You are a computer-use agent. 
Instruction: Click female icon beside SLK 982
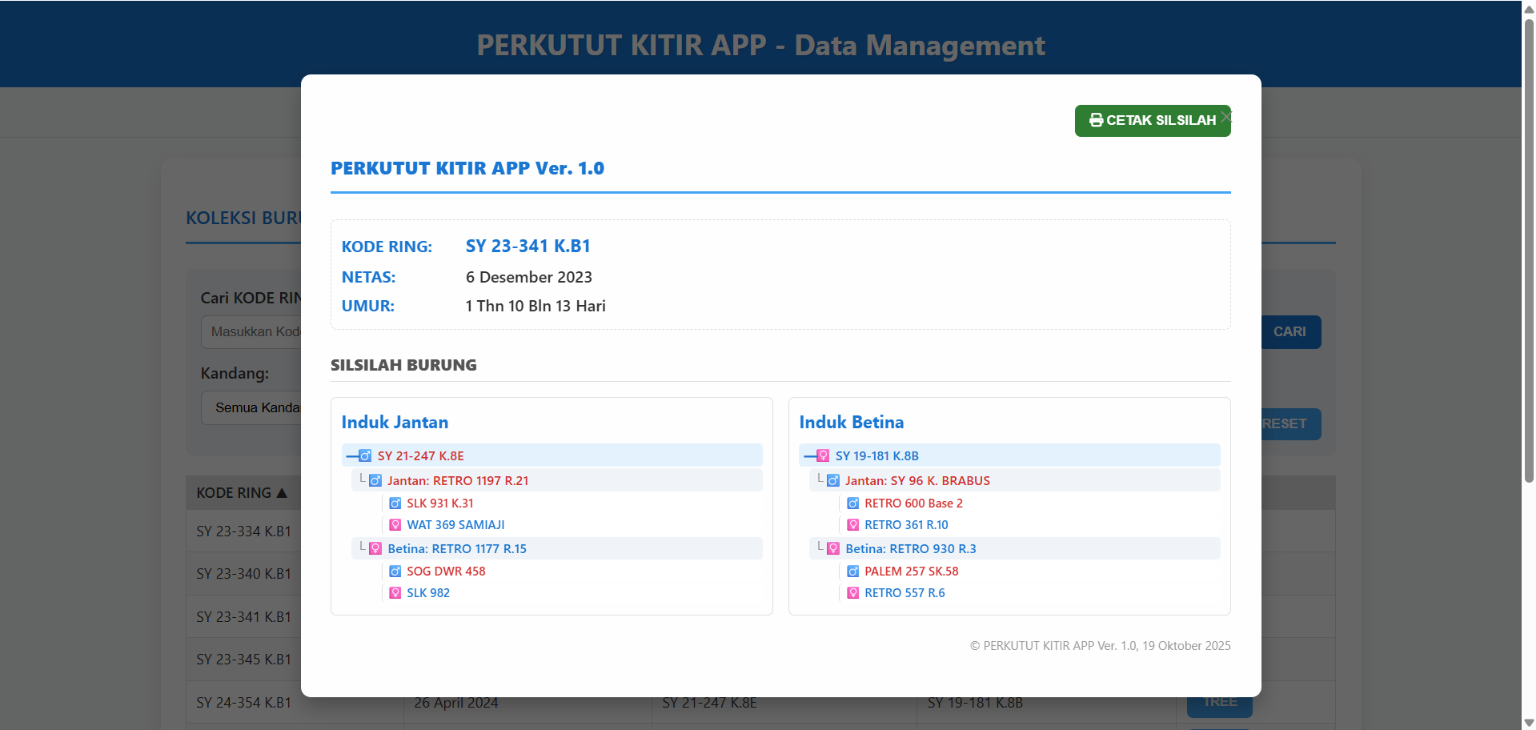395,593
